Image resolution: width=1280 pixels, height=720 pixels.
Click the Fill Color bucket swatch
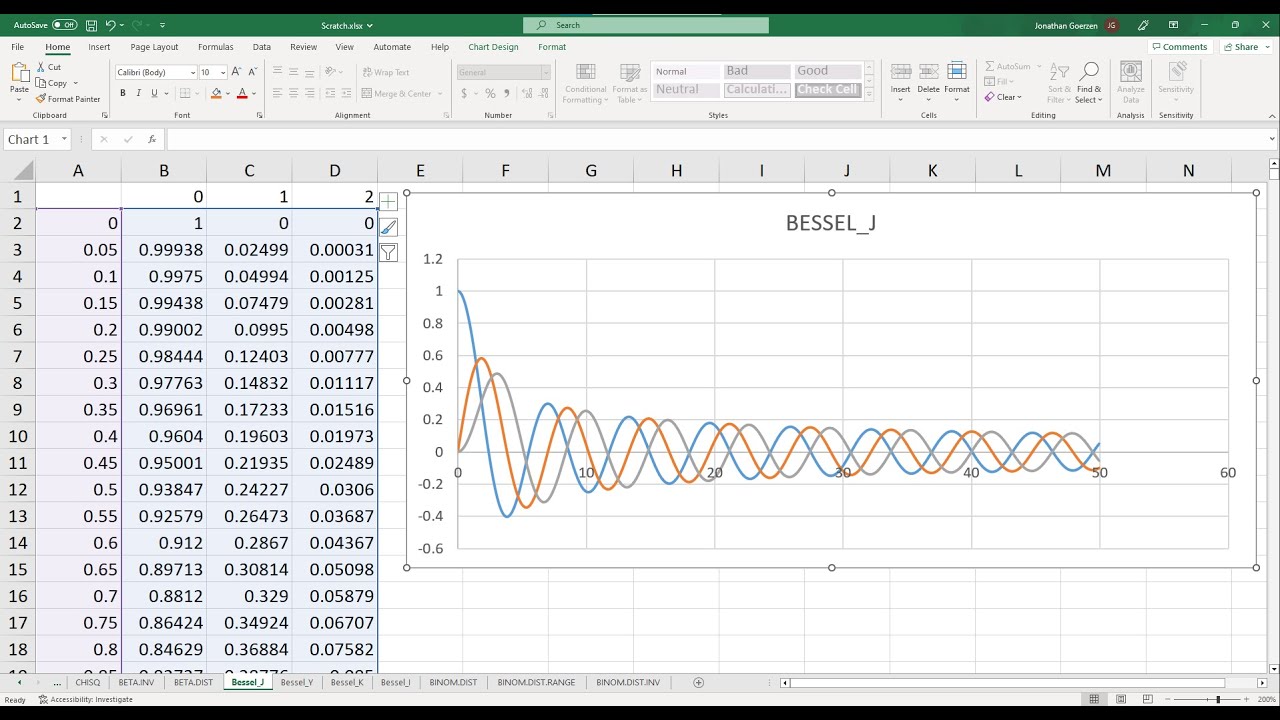tap(216, 93)
